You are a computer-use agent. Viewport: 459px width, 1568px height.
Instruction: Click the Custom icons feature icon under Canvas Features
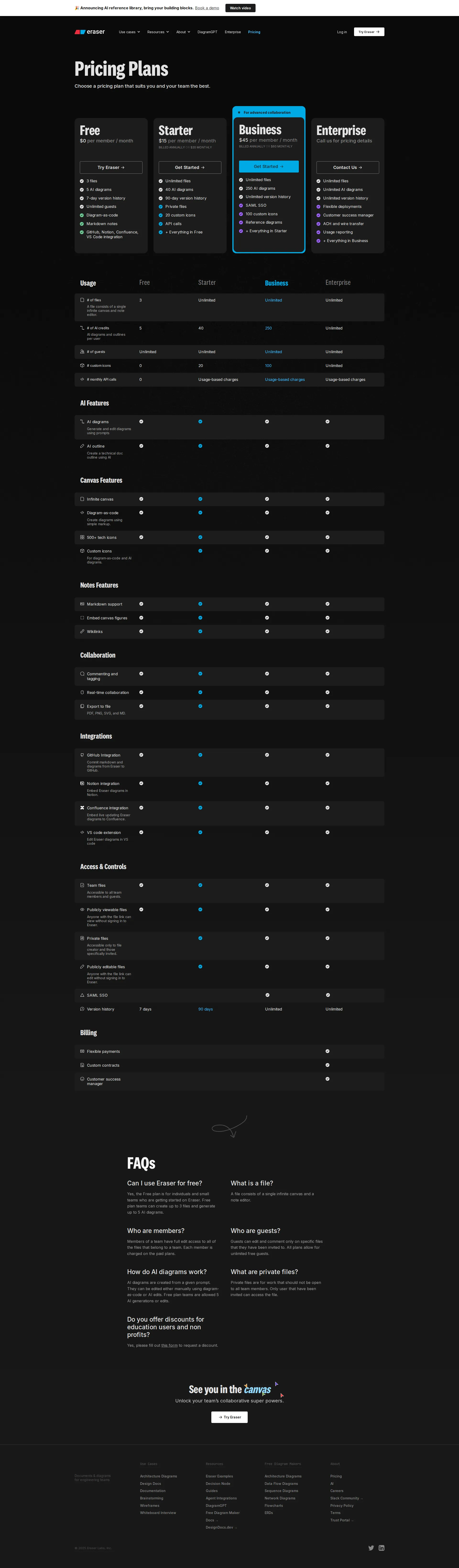coord(82,551)
